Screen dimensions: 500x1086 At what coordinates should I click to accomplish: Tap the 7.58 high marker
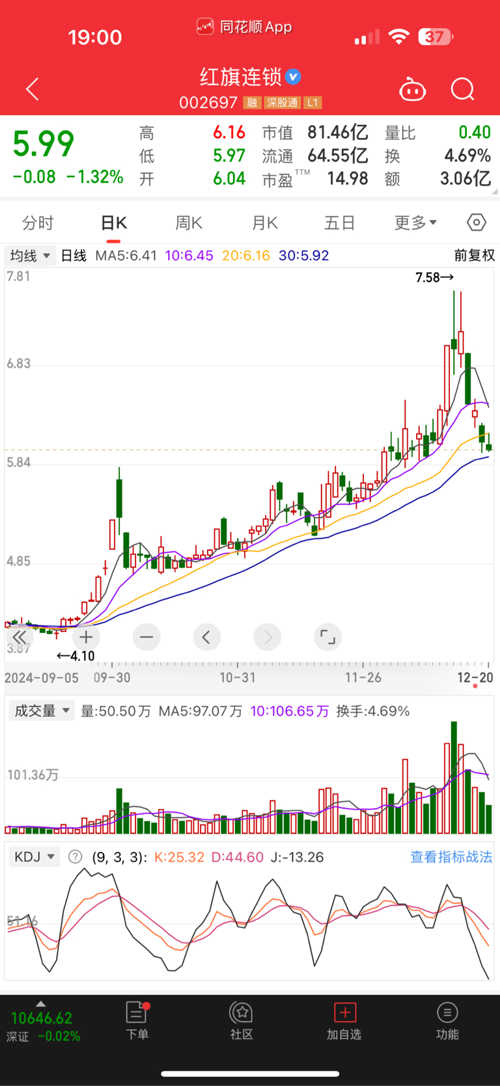(434, 278)
